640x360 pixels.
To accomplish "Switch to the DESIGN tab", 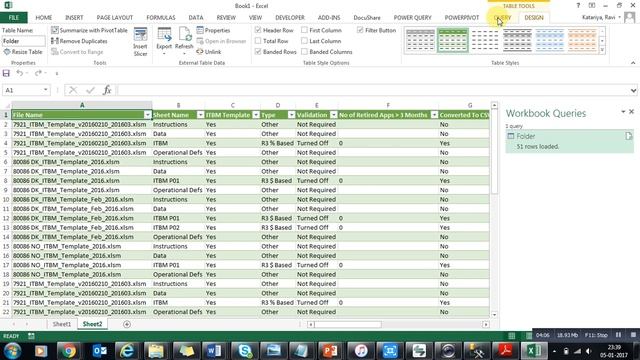I will tap(534, 18).
